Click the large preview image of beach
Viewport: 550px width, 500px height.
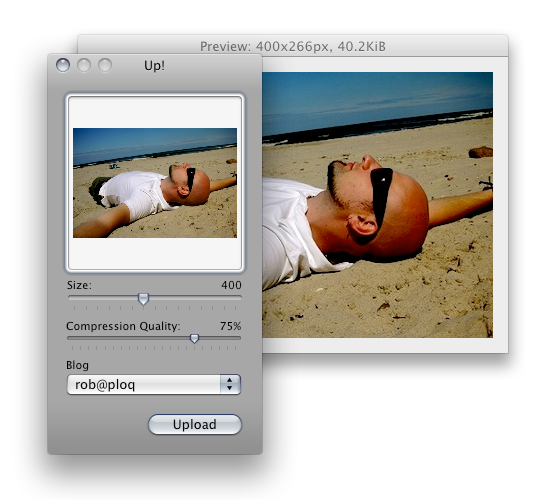tap(377, 205)
